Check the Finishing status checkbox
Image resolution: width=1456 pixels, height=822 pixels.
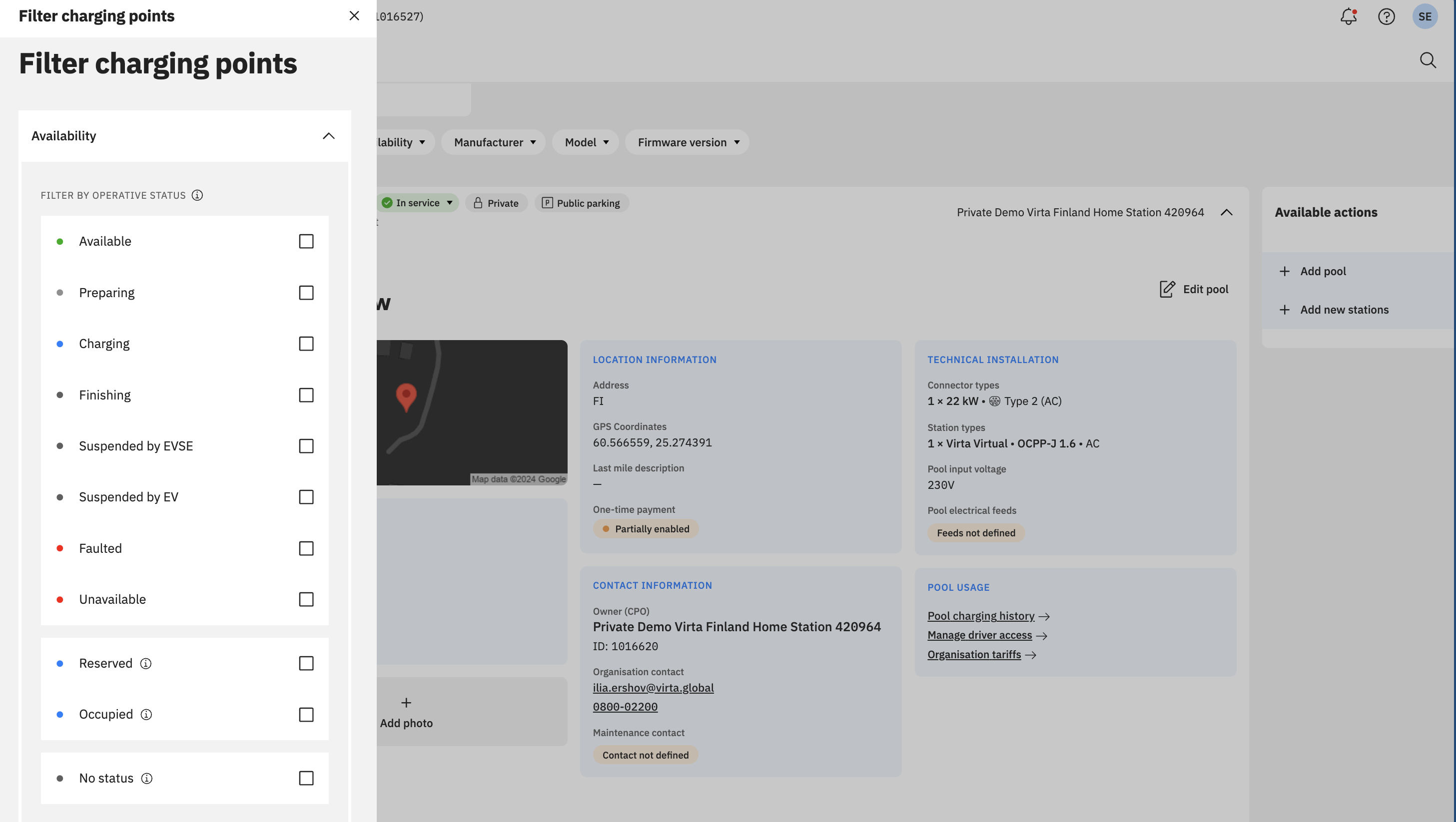306,396
